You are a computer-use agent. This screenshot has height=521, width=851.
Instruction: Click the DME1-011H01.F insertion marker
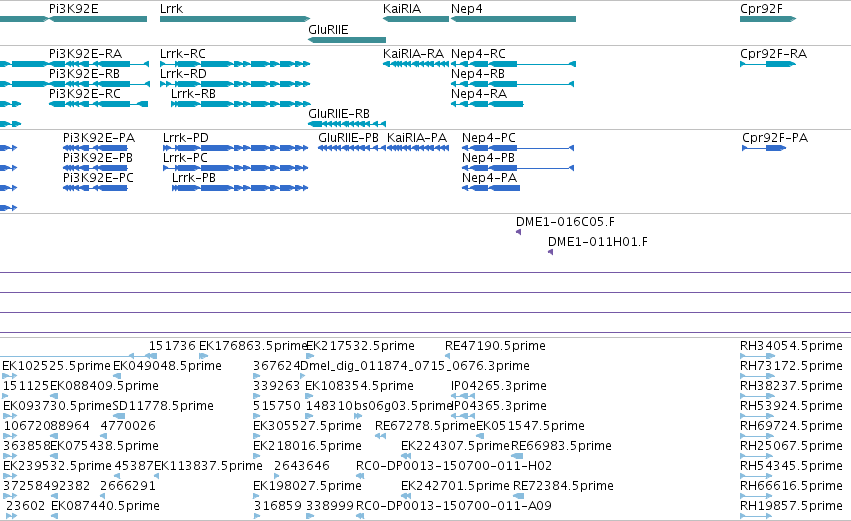point(550,252)
